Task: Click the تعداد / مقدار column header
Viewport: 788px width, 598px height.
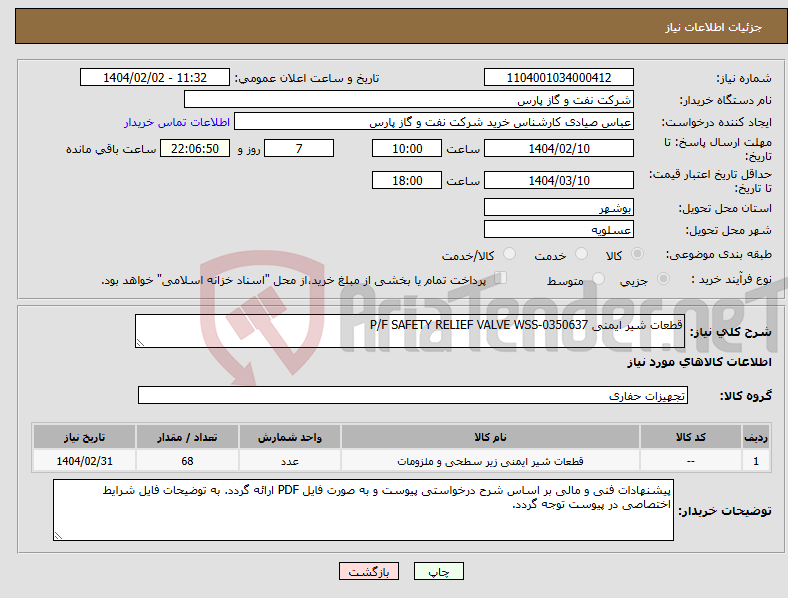Action: pos(187,437)
